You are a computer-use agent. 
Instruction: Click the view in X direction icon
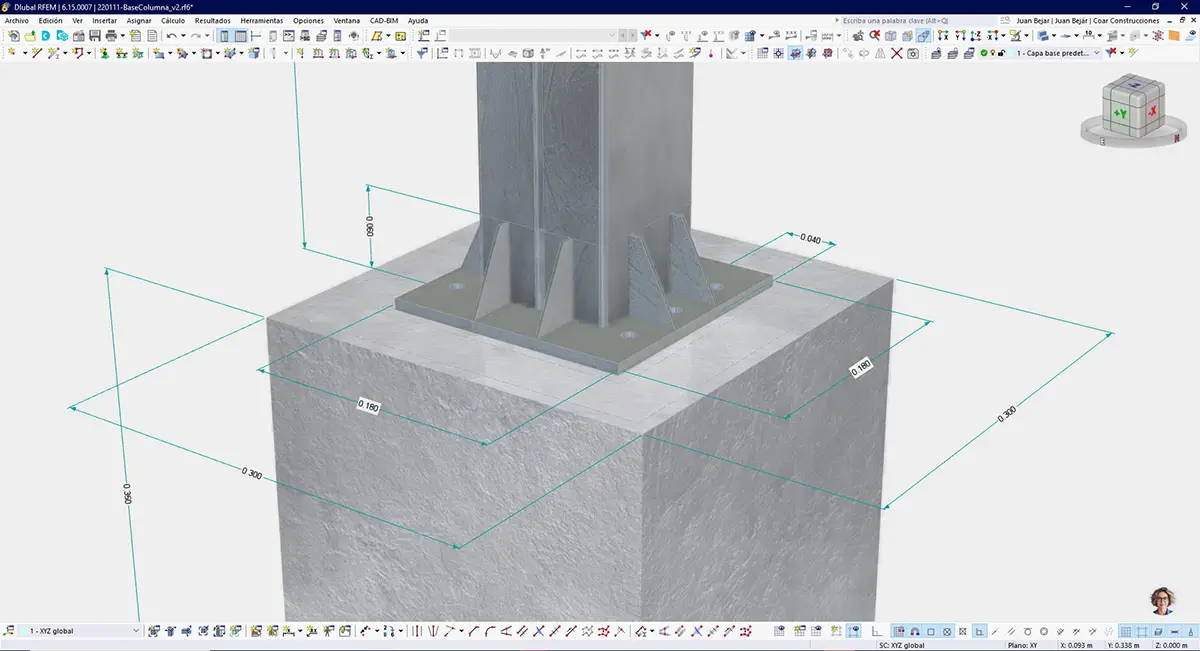tap(943, 35)
